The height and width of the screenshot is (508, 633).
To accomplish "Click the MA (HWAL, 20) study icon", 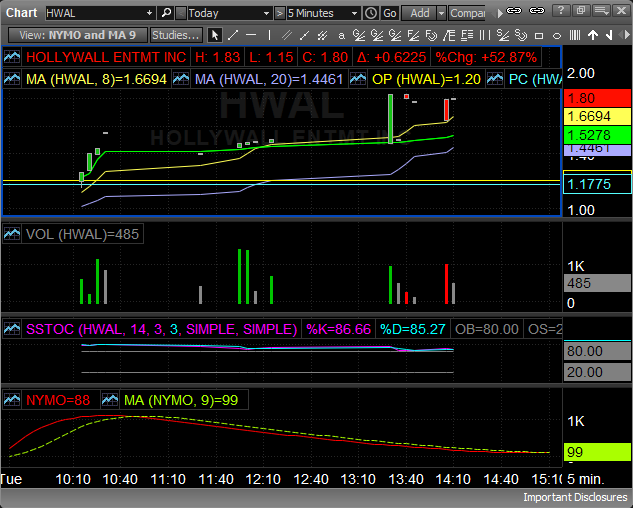I will pos(181,79).
